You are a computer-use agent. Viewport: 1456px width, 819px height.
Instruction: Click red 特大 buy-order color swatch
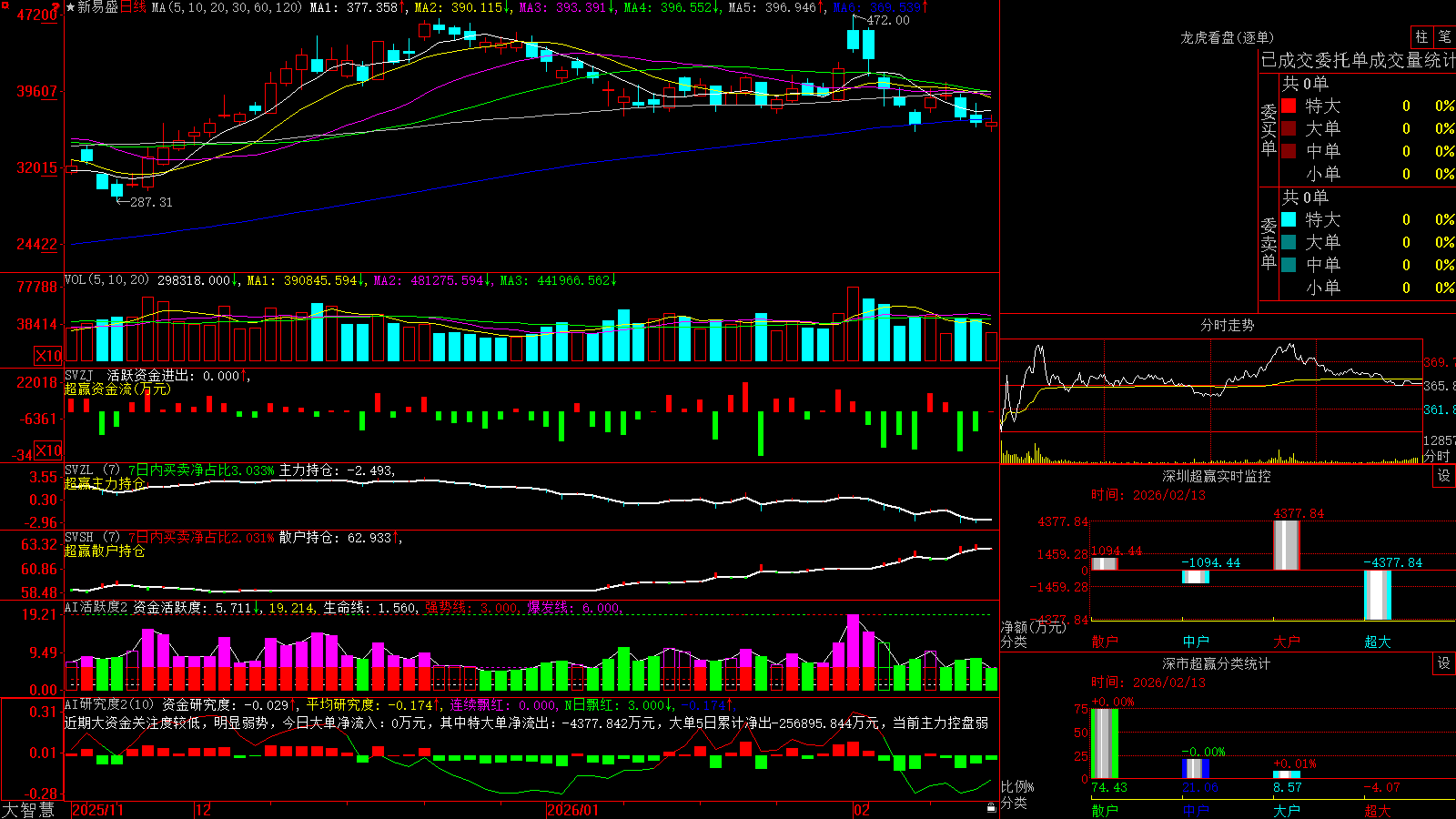(x=1289, y=106)
